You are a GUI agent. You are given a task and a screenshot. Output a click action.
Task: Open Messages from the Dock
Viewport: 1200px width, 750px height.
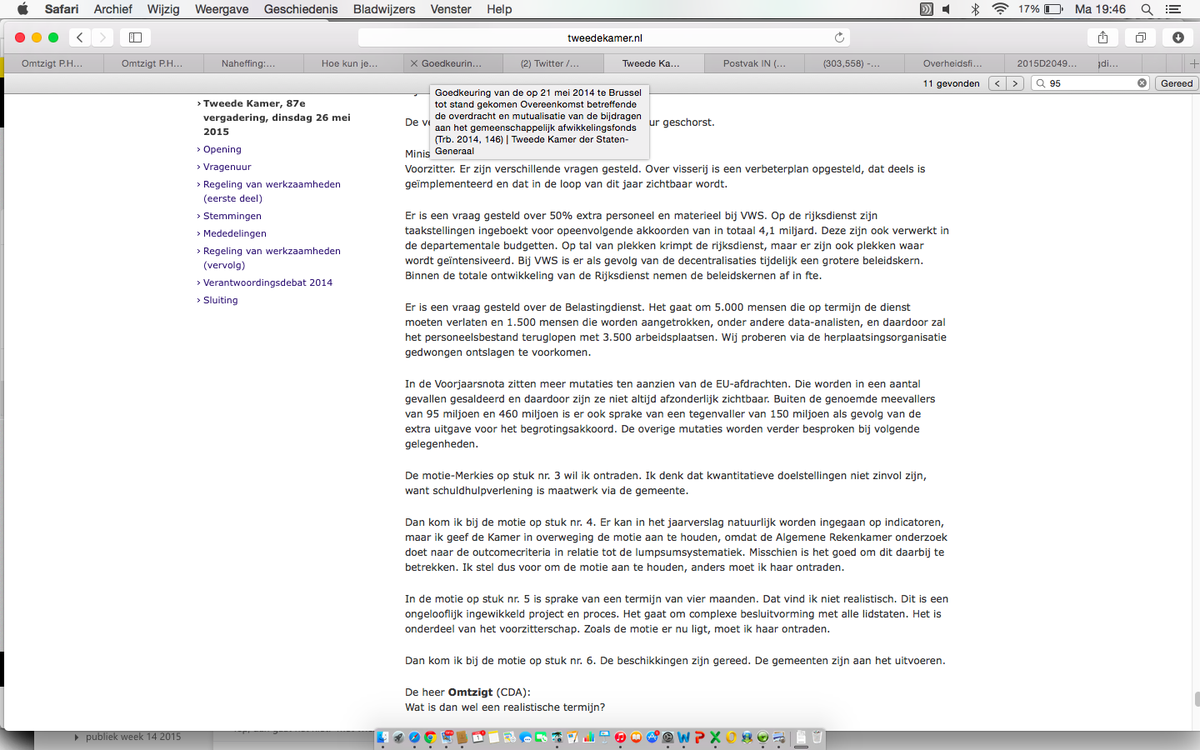pos(526,737)
